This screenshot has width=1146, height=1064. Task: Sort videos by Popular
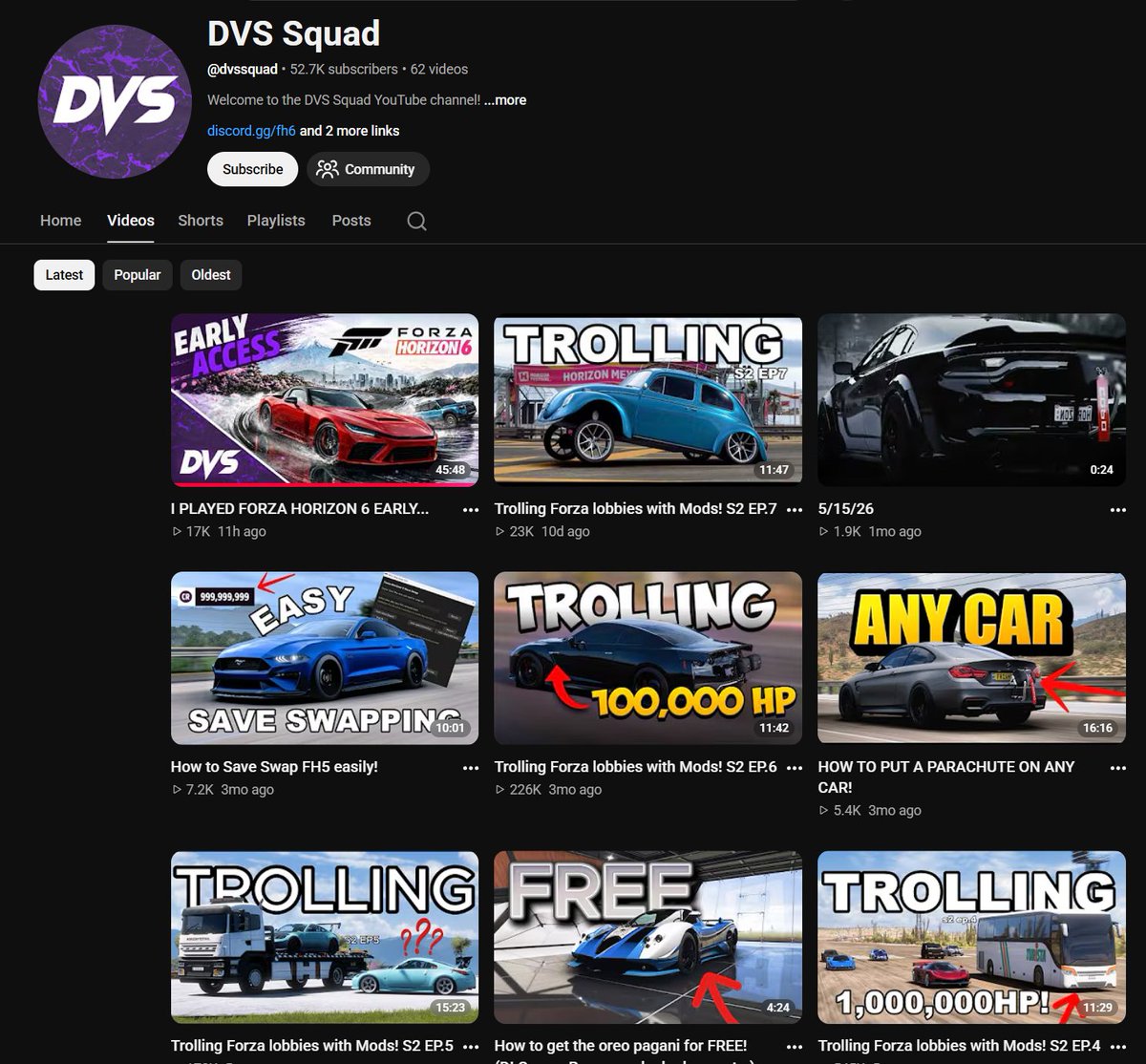[x=138, y=275]
